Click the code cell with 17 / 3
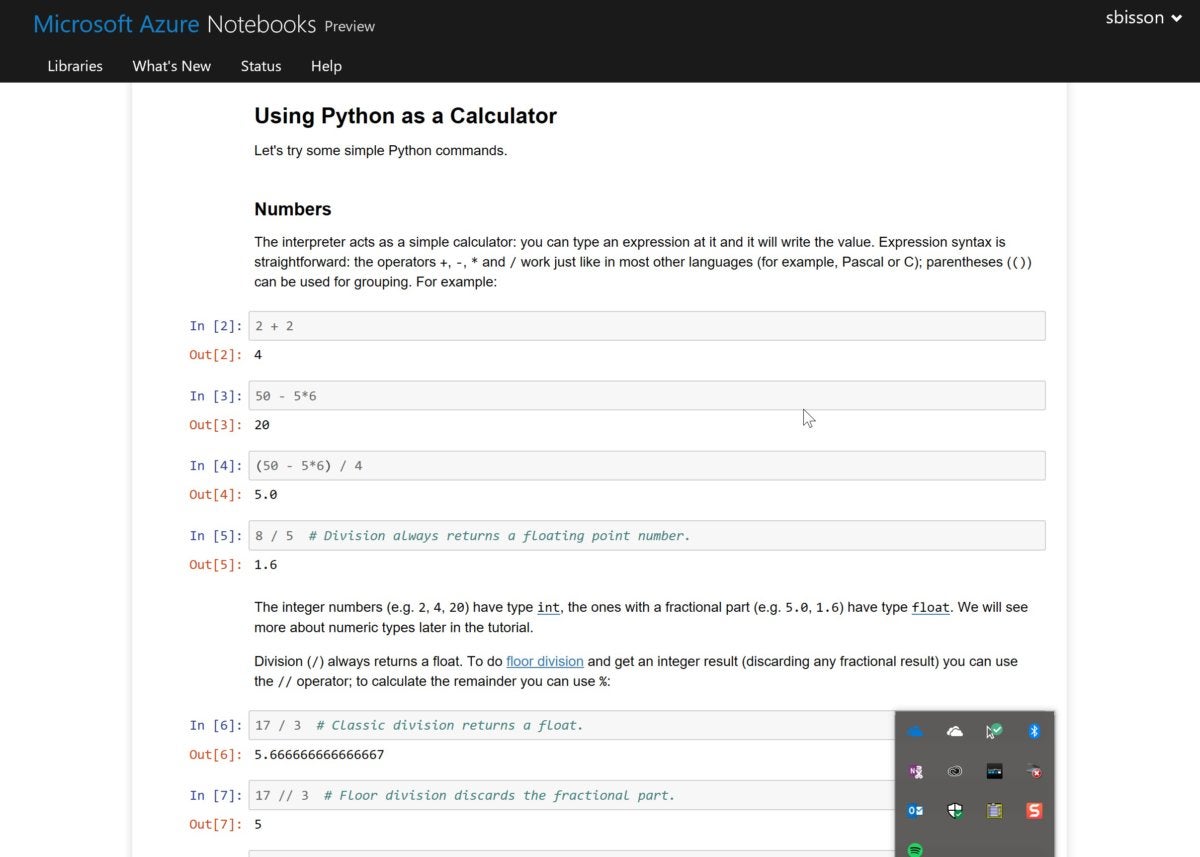This screenshot has height=857, width=1200. (x=572, y=725)
